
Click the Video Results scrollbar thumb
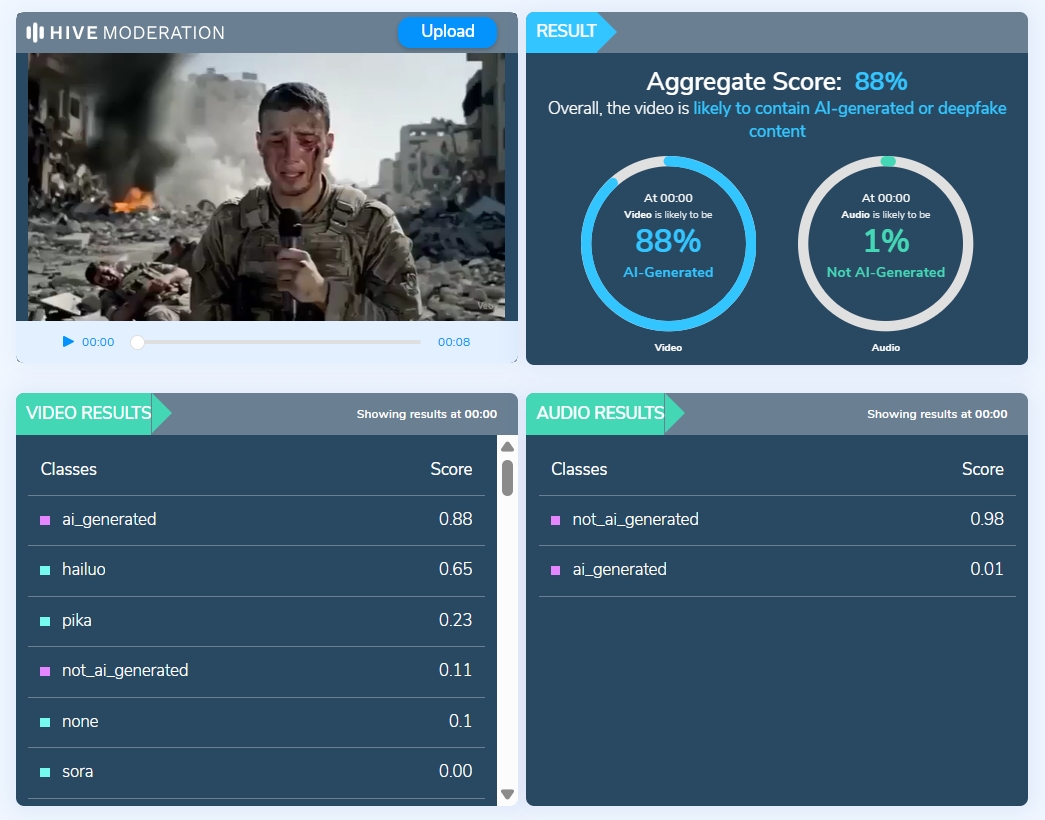[x=507, y=477]
